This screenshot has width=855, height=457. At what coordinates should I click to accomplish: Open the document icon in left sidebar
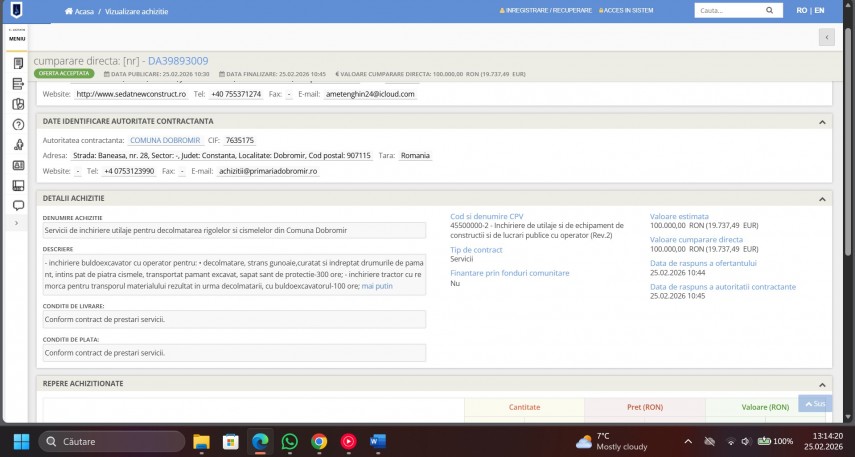tap(18, 63)
